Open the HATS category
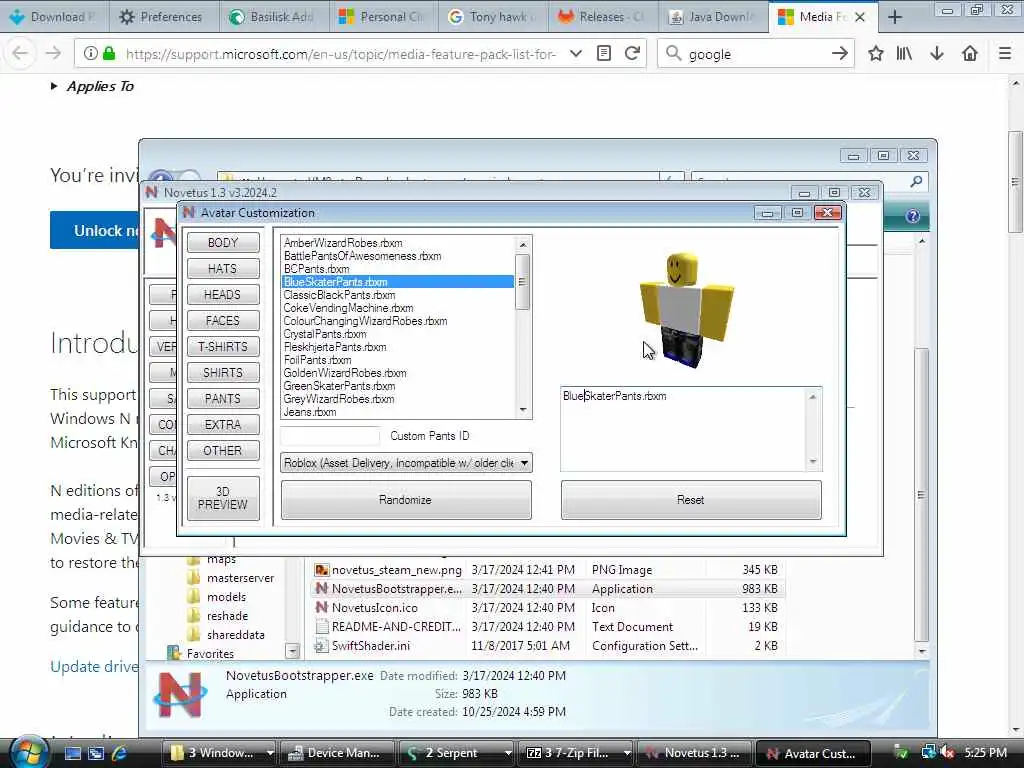The image size is (1024, 768). coord(223,268)
